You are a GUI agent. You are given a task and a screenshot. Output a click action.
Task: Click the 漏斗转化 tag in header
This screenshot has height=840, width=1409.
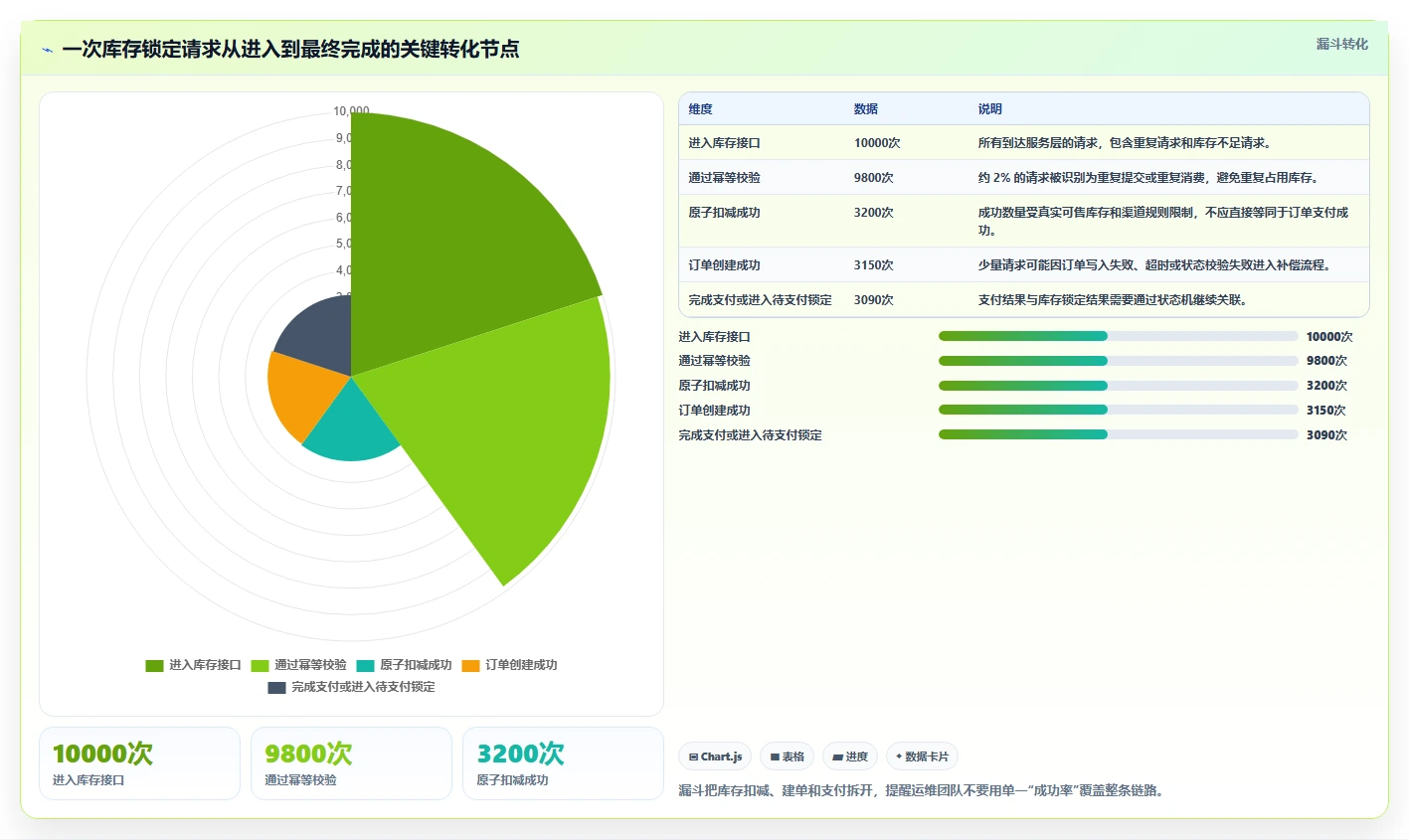[x=1341, y=44]
